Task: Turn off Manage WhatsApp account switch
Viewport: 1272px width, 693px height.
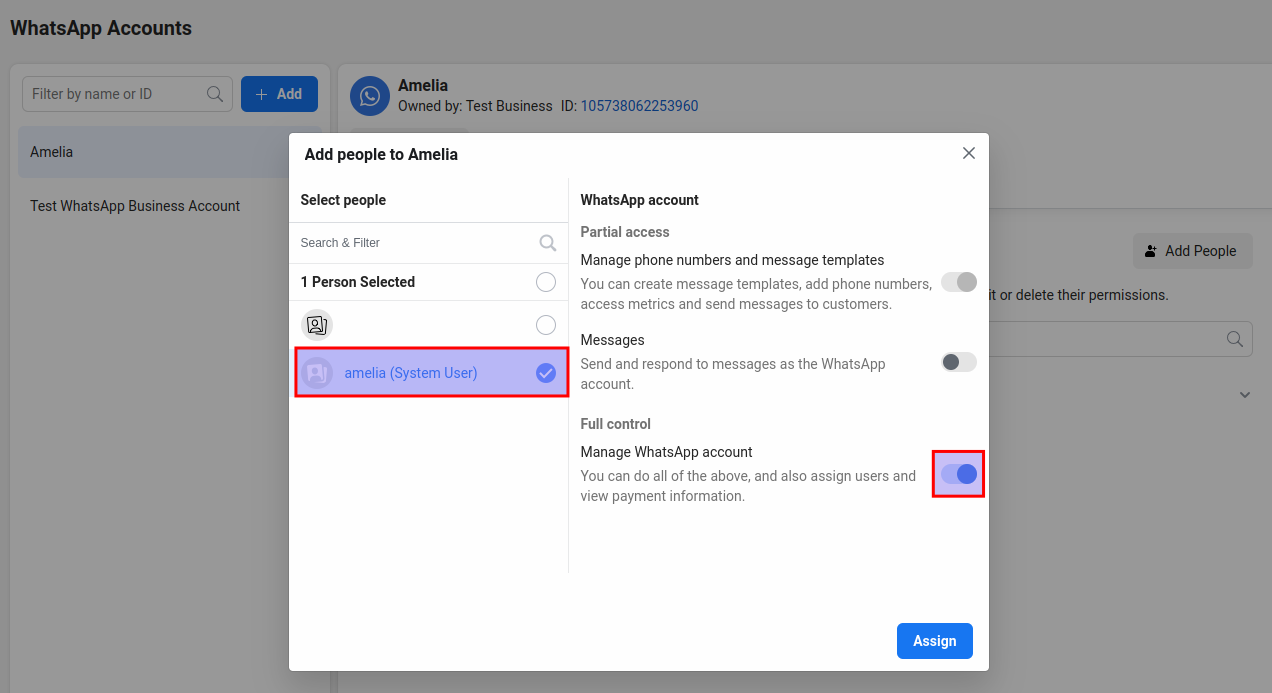Action: [959, 474]
